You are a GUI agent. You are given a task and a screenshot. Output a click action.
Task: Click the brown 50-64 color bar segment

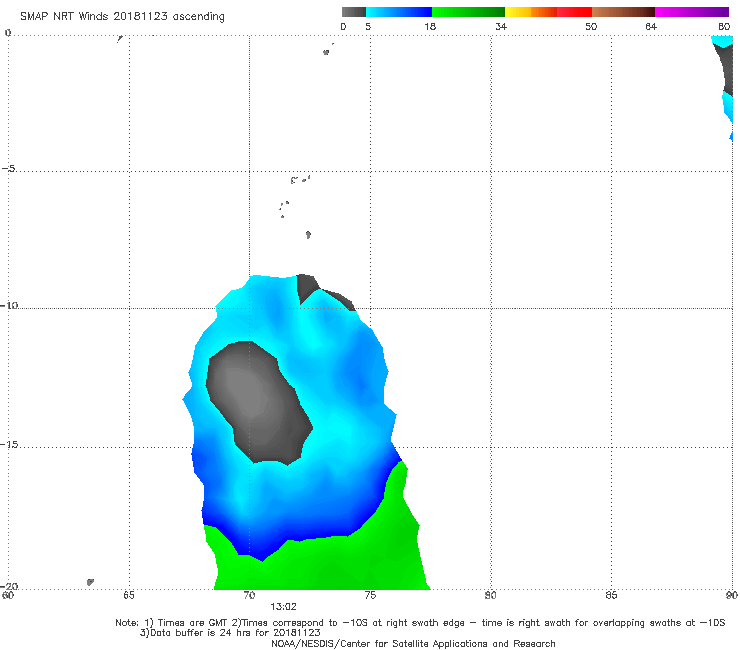623,12
